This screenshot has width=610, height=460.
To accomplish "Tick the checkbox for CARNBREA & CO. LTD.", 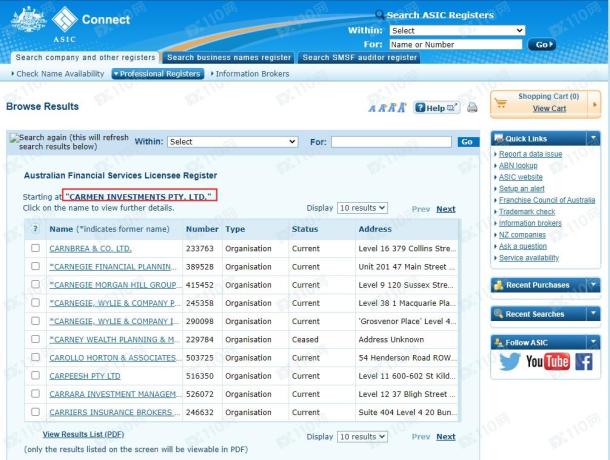I will click(x=35, y=248).
